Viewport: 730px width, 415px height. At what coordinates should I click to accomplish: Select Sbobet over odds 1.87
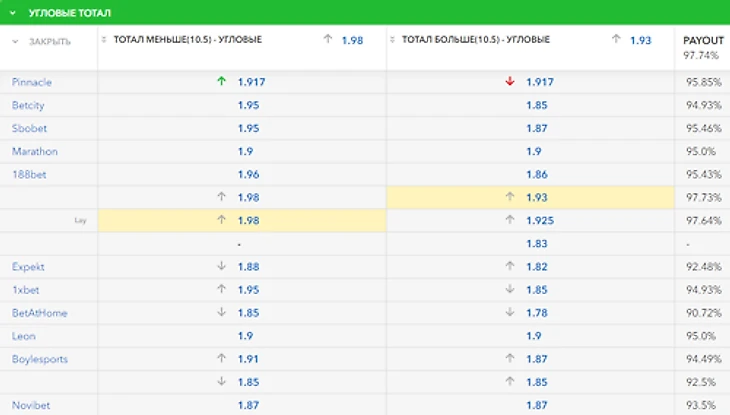537,128
